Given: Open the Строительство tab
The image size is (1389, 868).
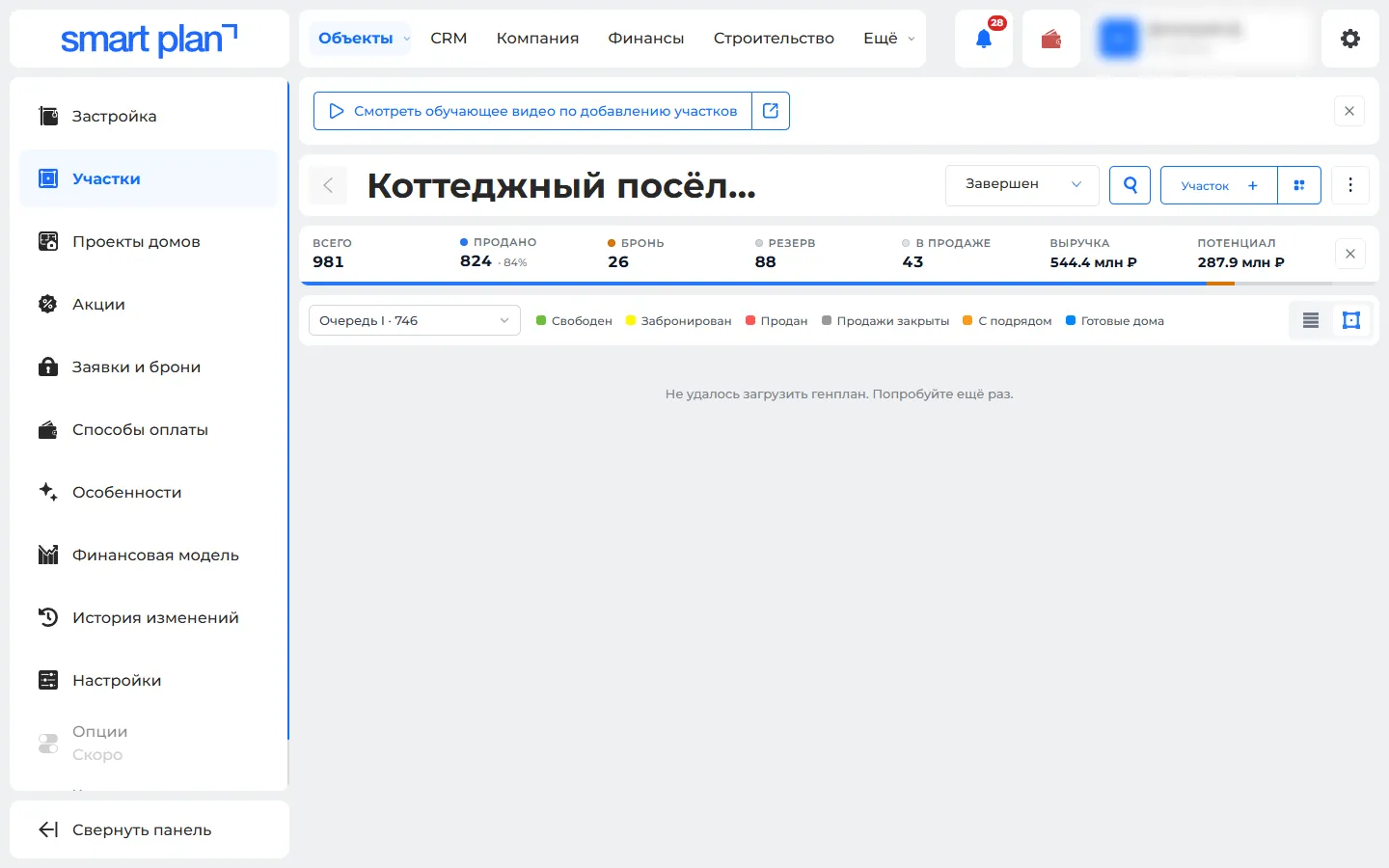Looking at the screenshot, I should [x=774, y=39].
